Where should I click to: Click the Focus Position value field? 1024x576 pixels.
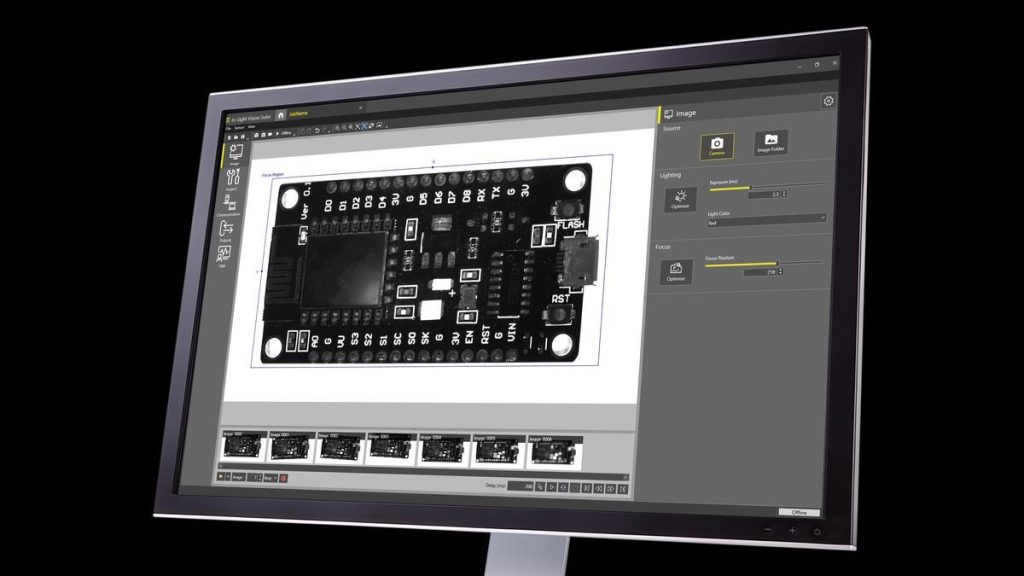coord(761,272)
